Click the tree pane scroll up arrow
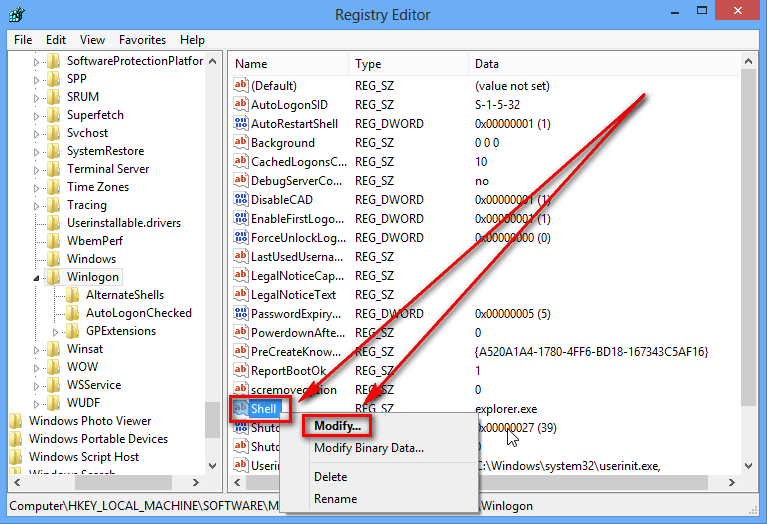This screenshot has width=767, height=524. [212, 61]
